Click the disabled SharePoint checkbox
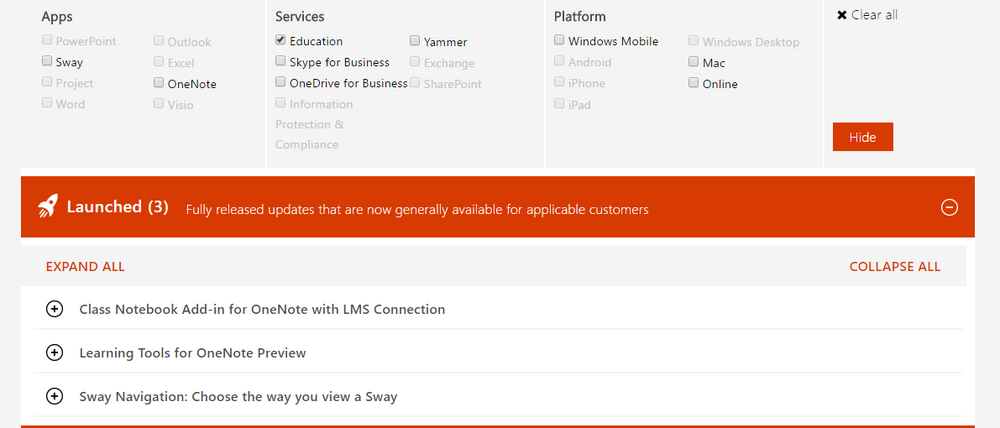 [x=415, y=83]
